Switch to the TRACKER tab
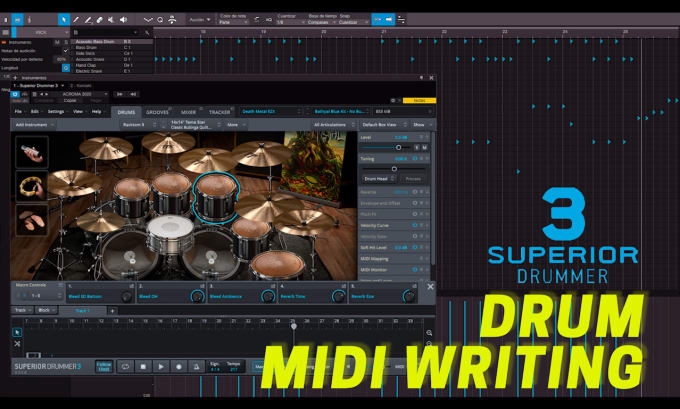The height and width of the screenshot is (409, 680). (x=219, y=112)
